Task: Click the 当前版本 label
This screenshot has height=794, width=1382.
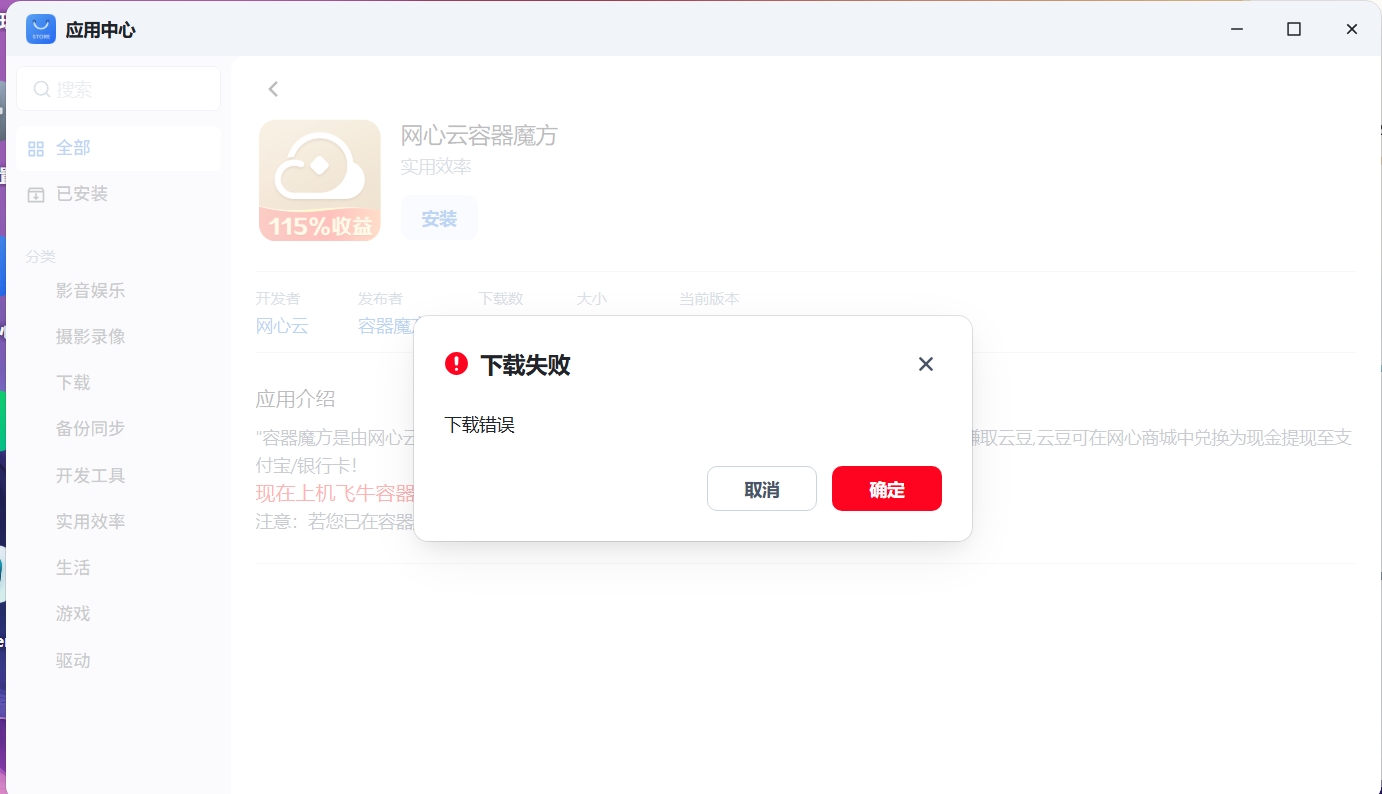Action: (x=709, y=299)
